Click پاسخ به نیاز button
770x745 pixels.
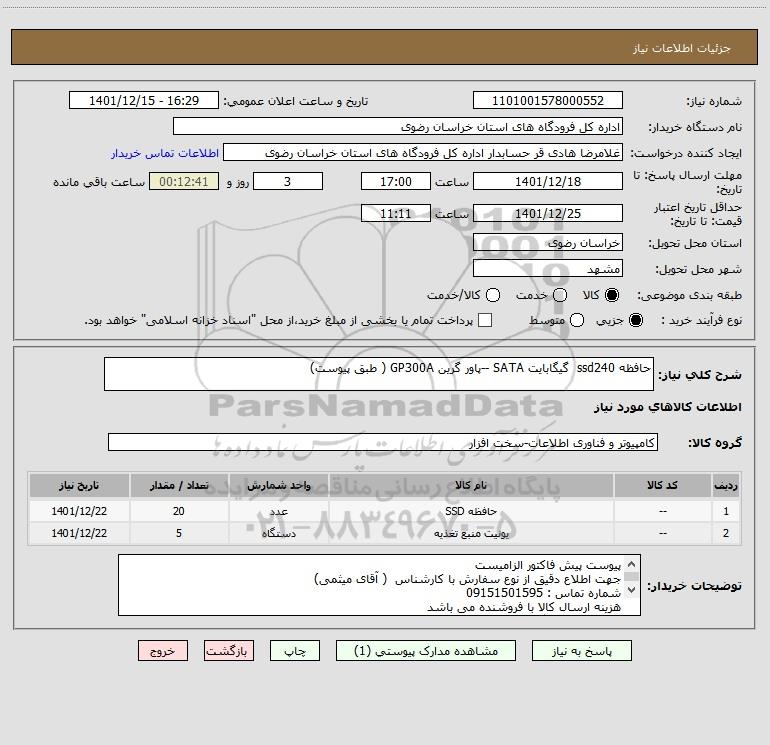(x=581, y=651)
